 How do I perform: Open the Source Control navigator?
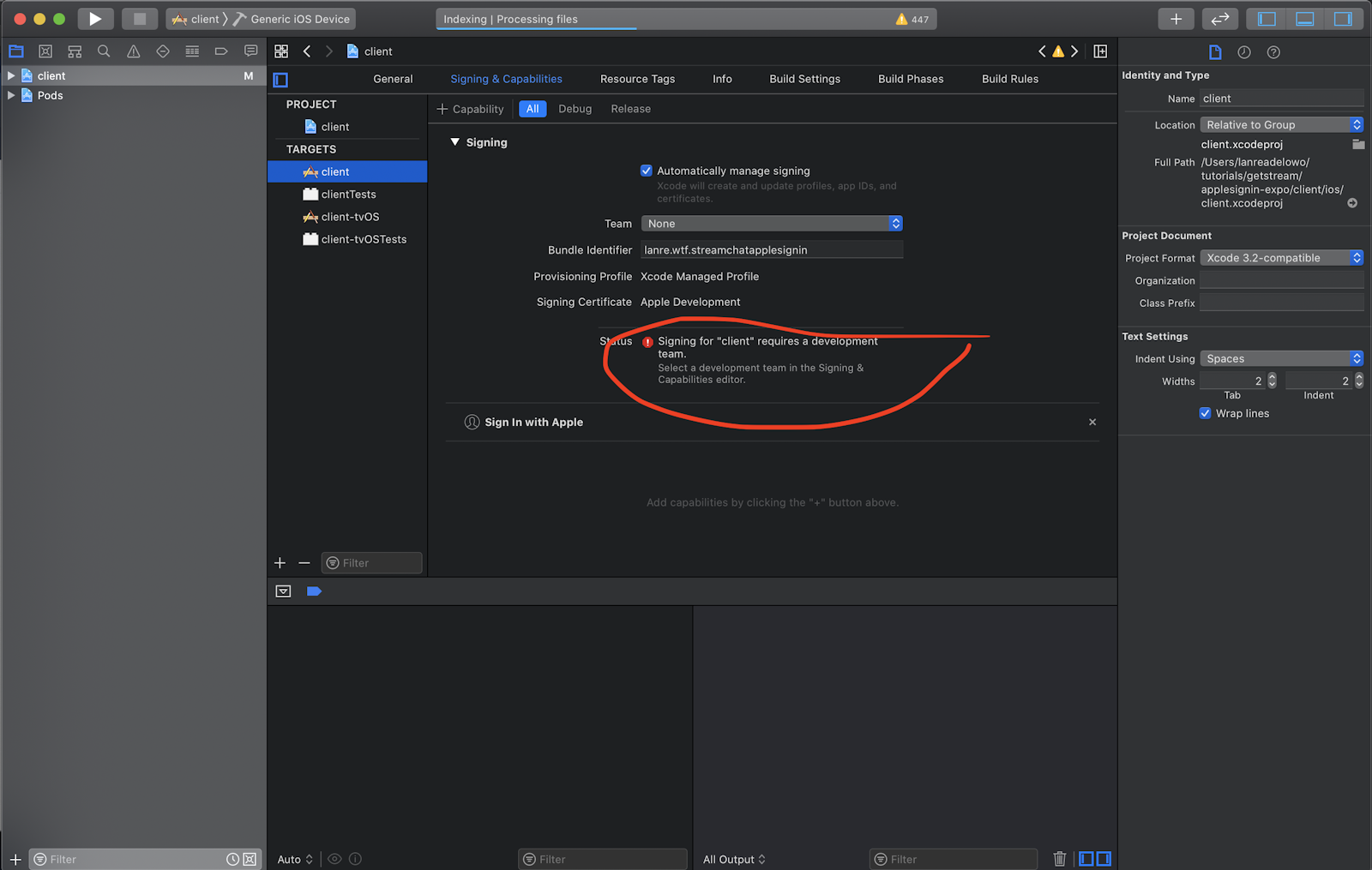coord(45,51)
